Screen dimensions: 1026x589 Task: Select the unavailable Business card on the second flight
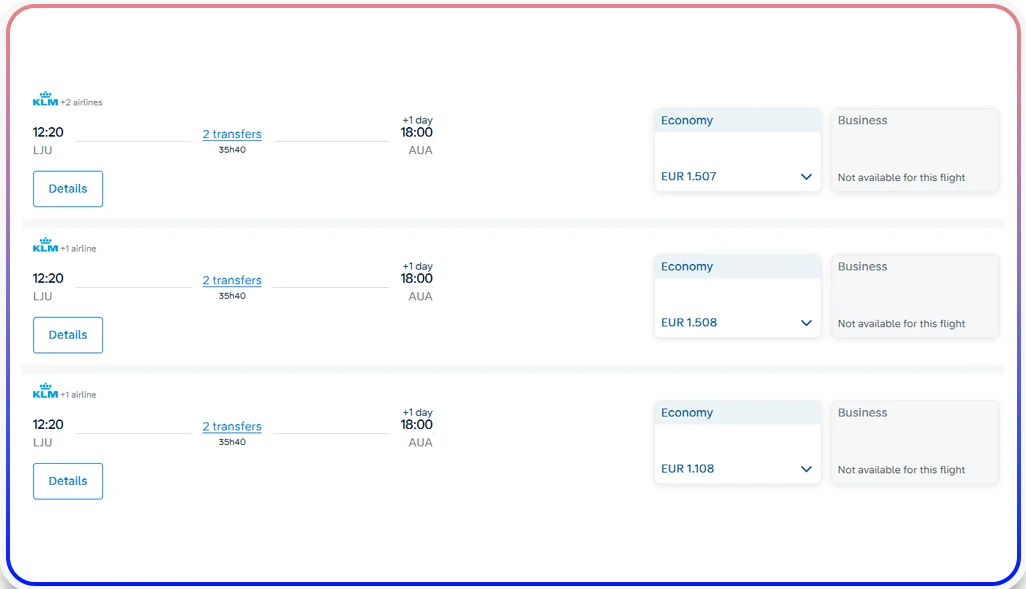click(x=913, y=295)
